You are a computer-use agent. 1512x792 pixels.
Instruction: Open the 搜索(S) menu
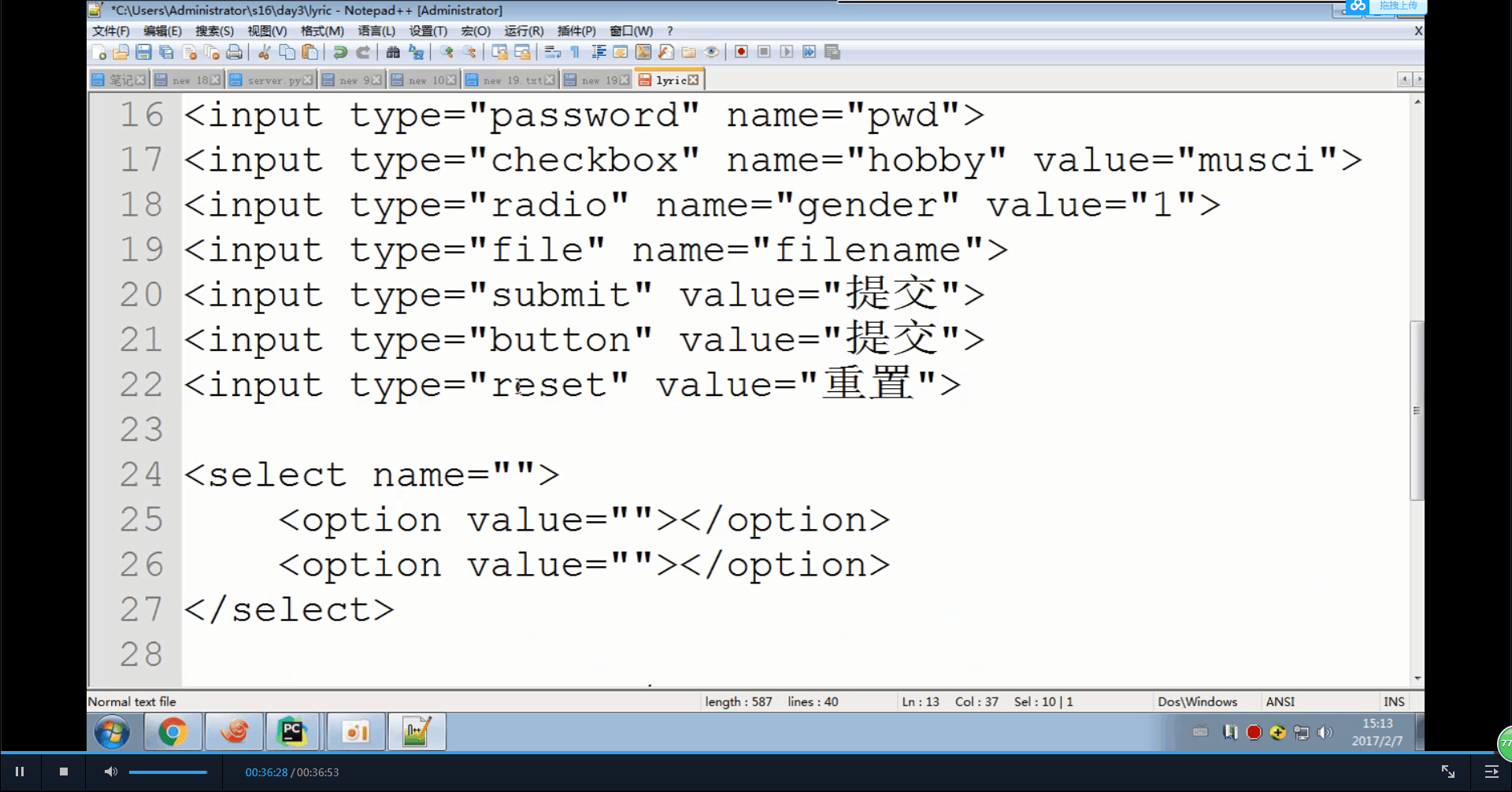(x=215, y=31)
